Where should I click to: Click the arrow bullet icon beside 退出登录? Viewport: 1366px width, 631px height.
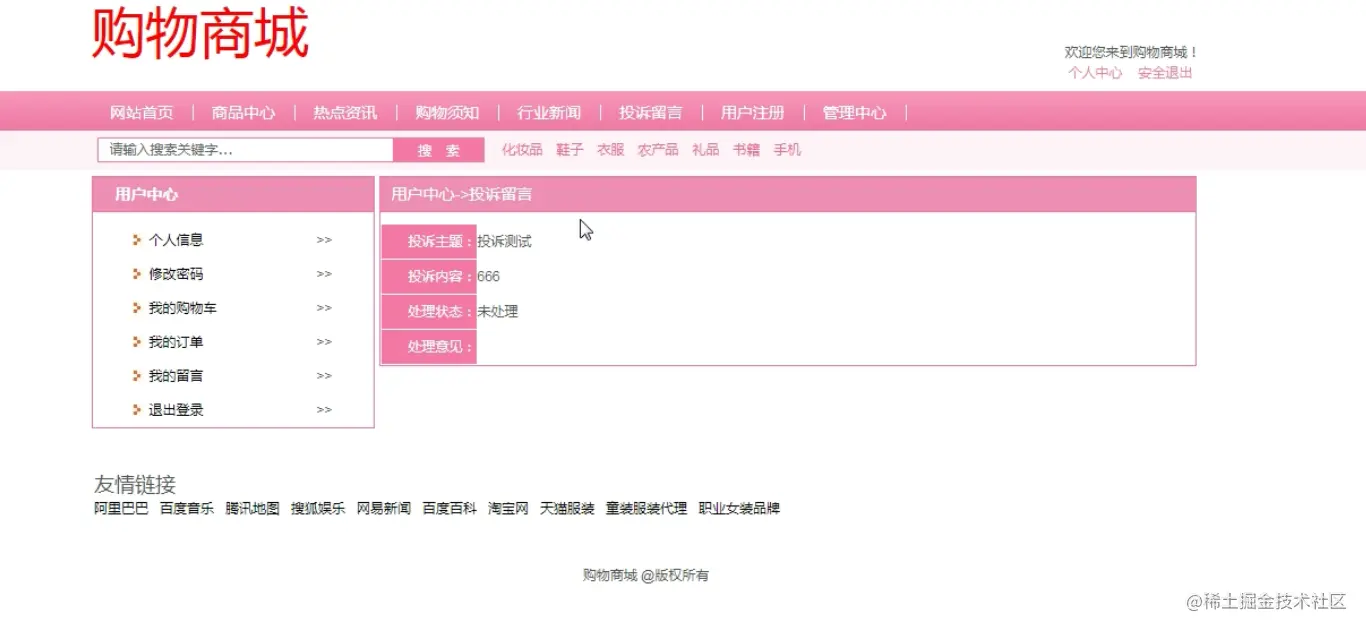point(137,410)
